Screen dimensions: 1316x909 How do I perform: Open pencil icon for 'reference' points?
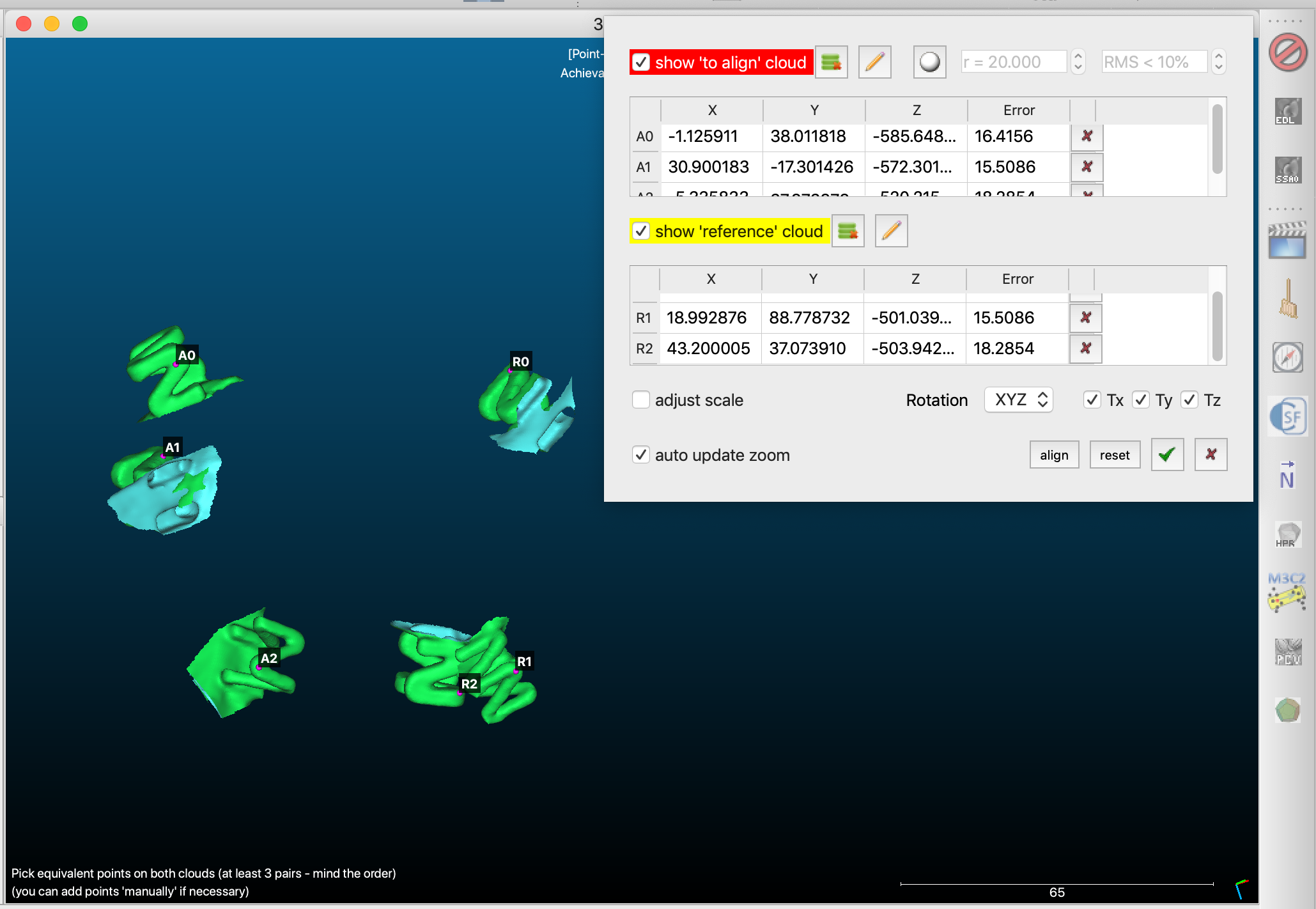pyautogui.click(x=892, y=231)
